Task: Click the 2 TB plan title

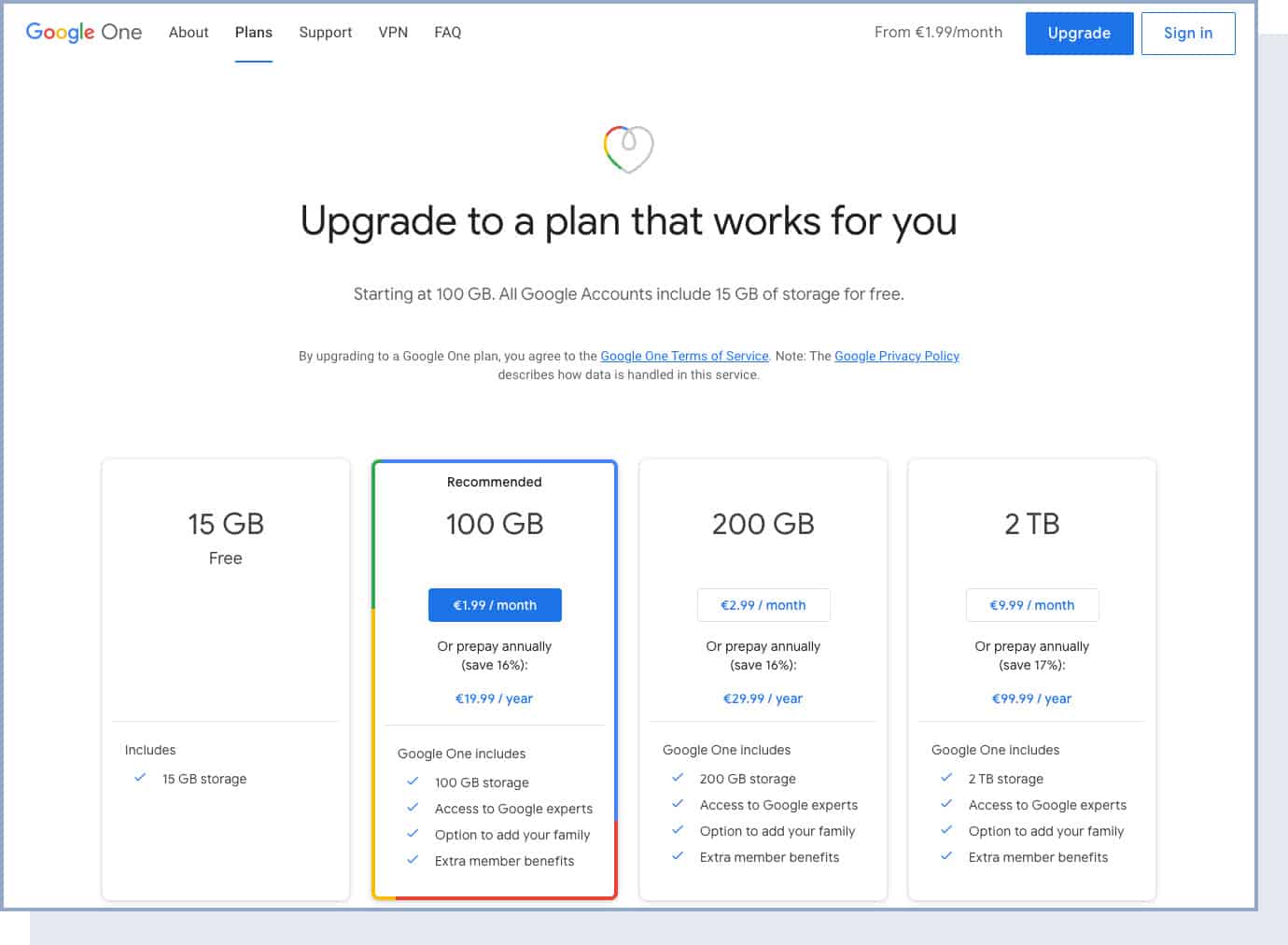Action: point(1032,524)
